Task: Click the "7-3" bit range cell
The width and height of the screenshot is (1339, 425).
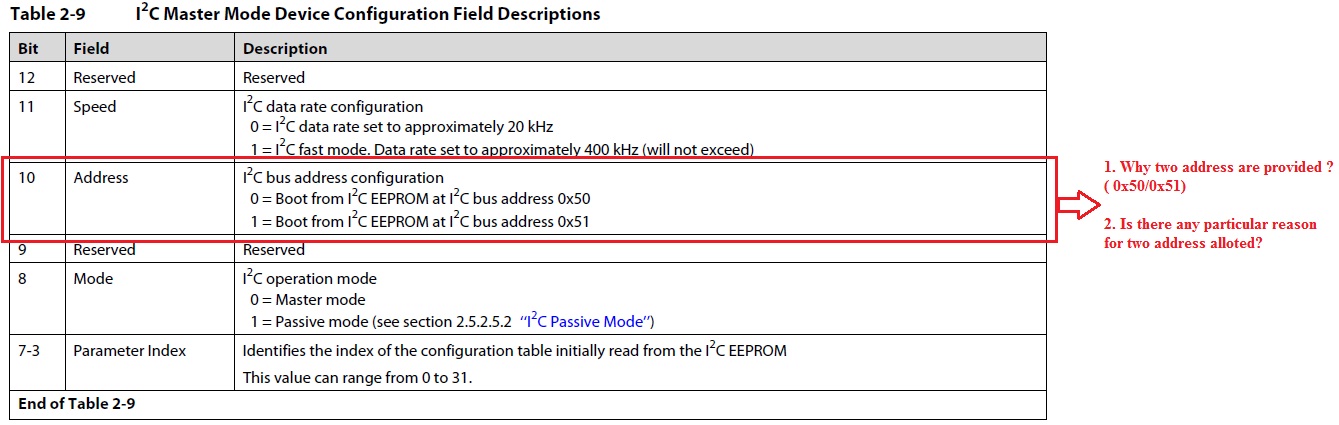Action: click(33, 350)
